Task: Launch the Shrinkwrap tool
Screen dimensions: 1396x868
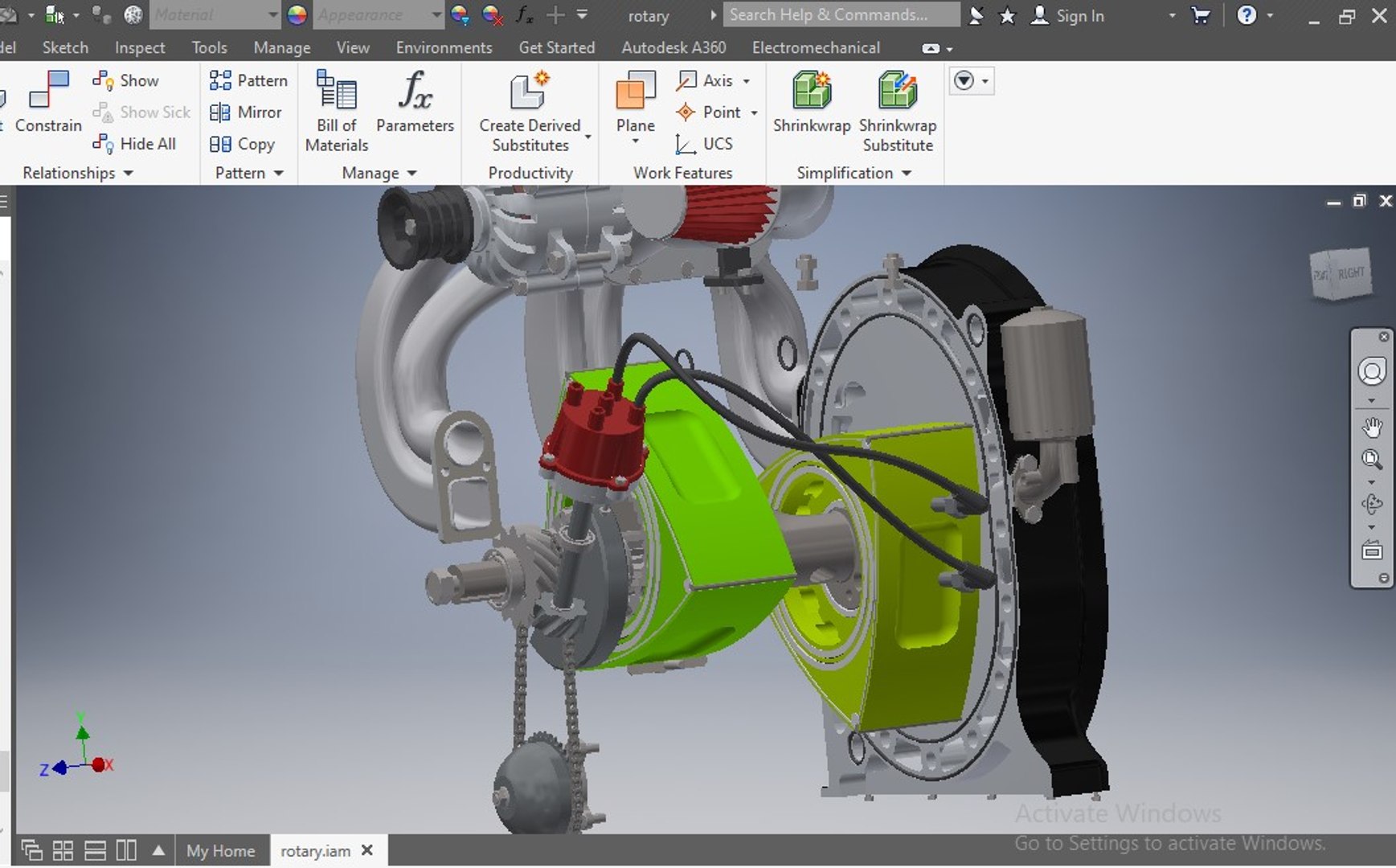Action: [x=812, y=101]
